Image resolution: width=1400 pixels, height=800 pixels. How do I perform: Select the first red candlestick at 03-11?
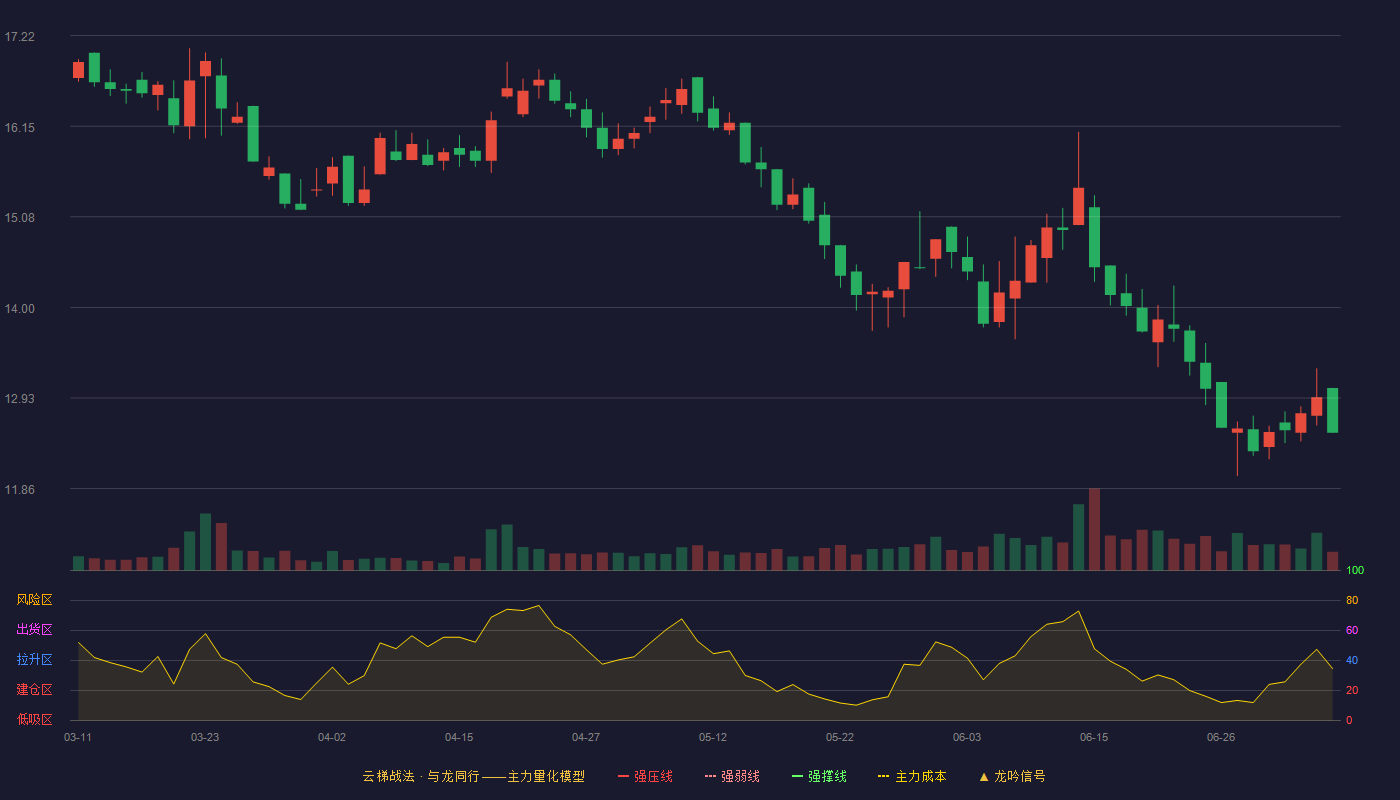coord(78,70)
